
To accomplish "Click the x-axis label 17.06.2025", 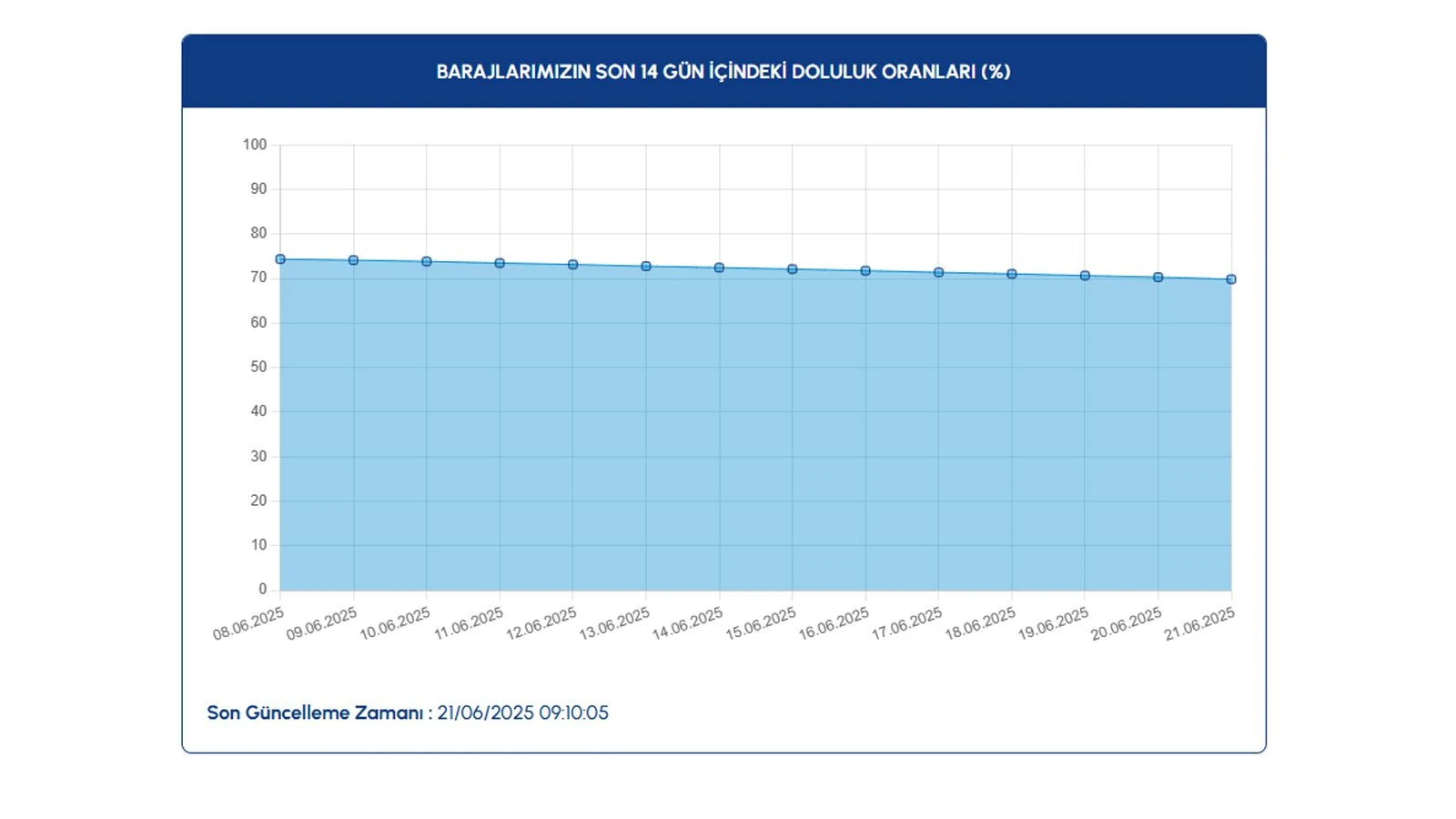I will point(907,624).
